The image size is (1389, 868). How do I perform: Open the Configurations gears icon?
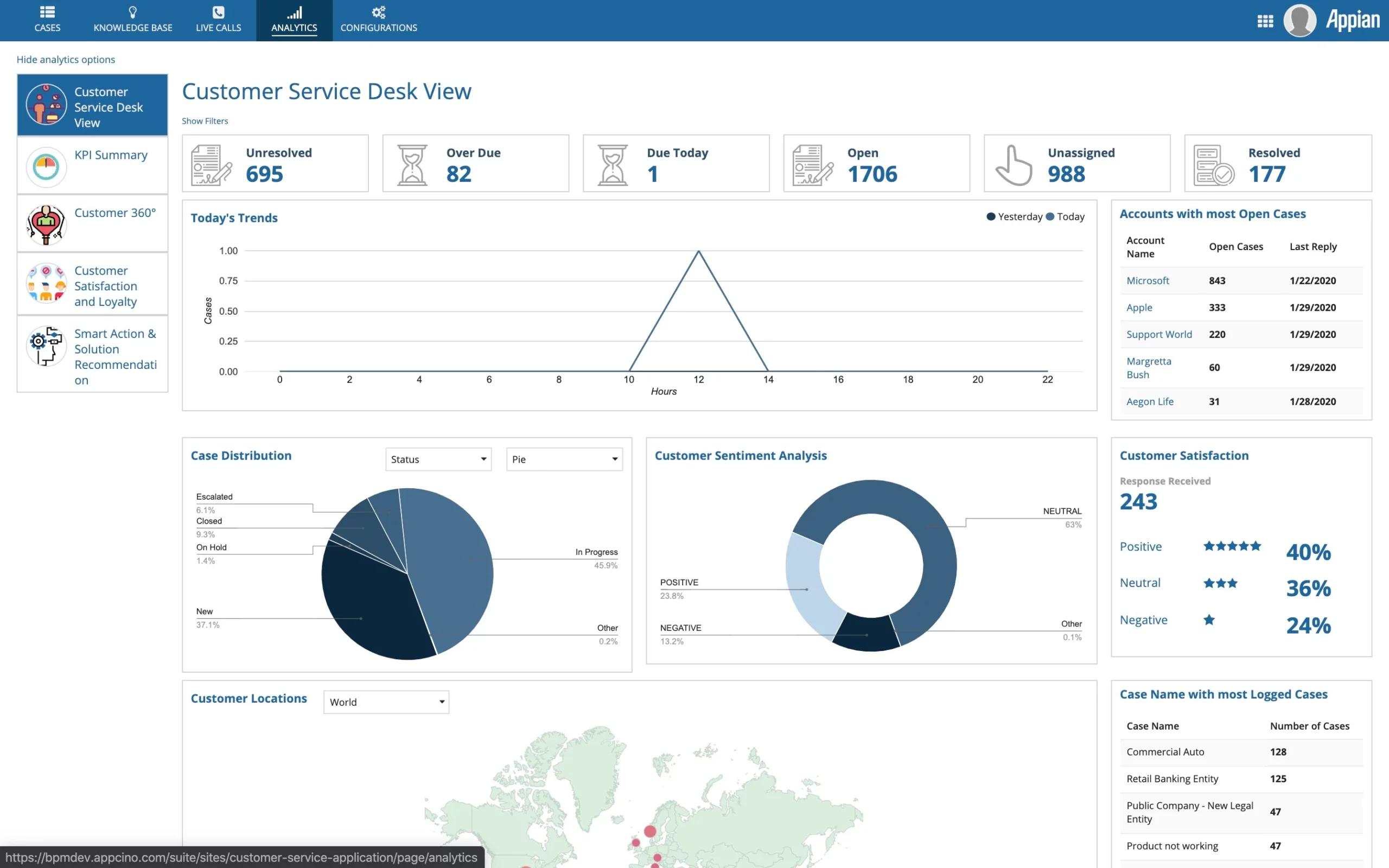(x=378, y=12)
